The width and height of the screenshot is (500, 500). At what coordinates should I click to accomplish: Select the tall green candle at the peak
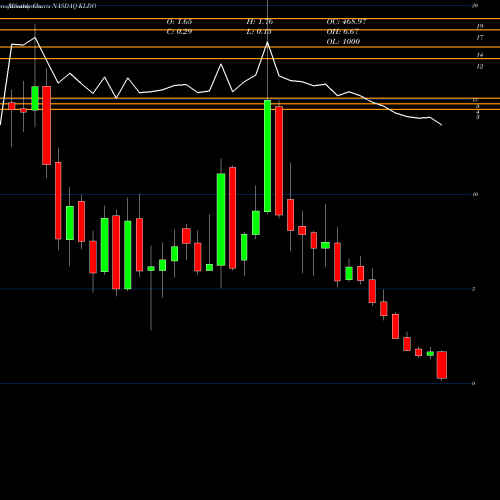[267, 156]
